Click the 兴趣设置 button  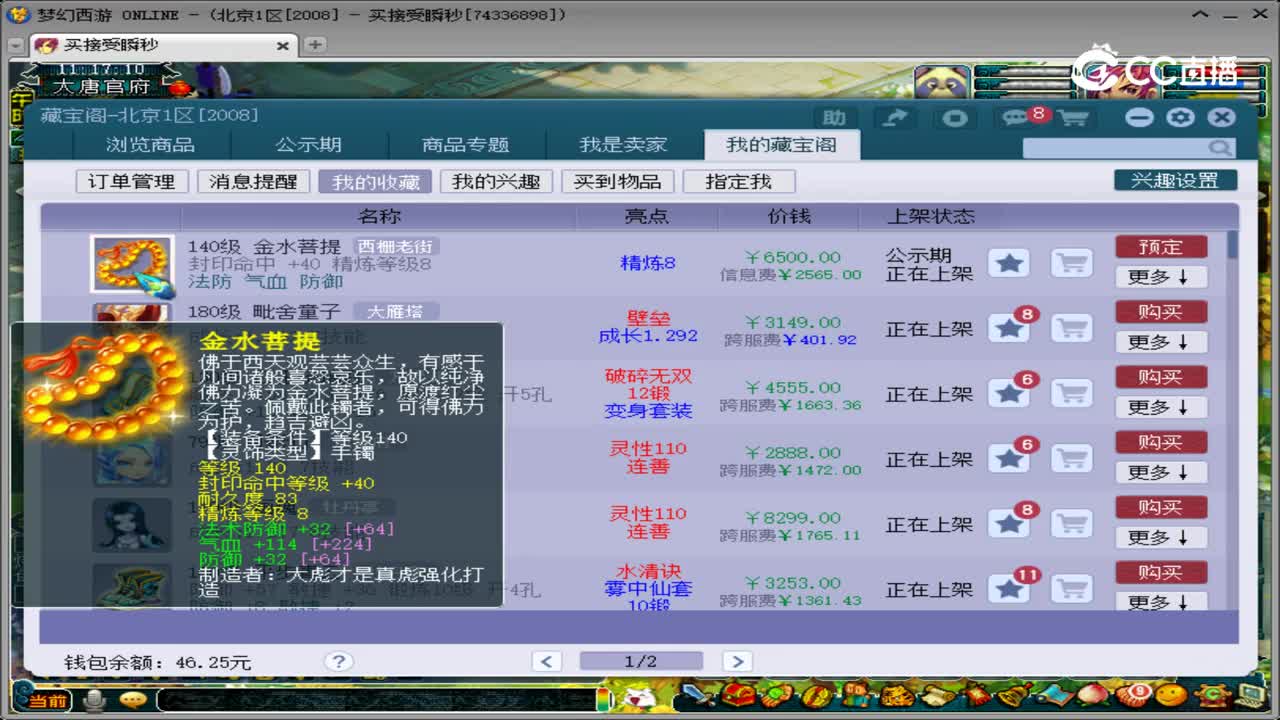tap(1175, 180)
